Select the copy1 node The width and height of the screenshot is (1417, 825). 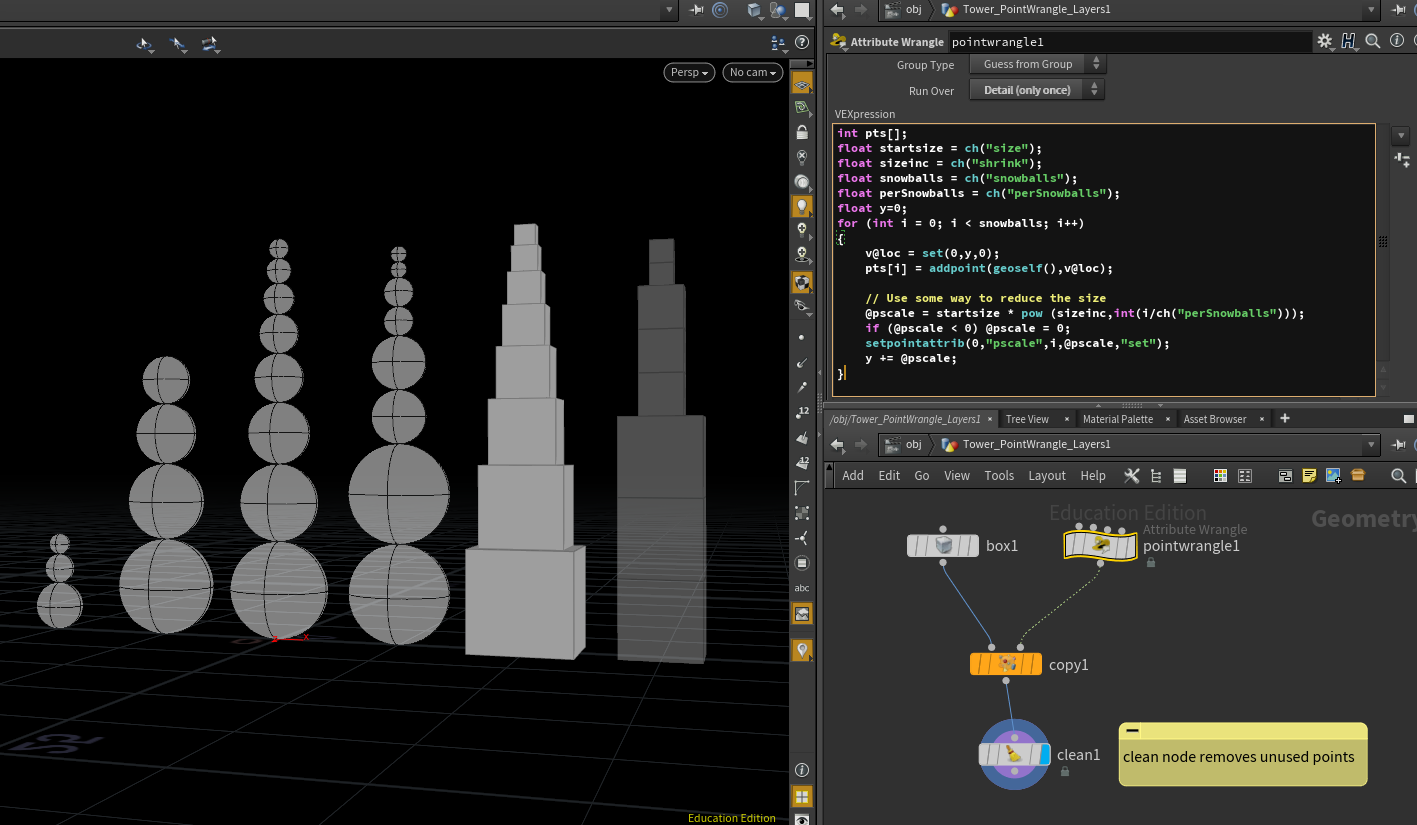1005,664
